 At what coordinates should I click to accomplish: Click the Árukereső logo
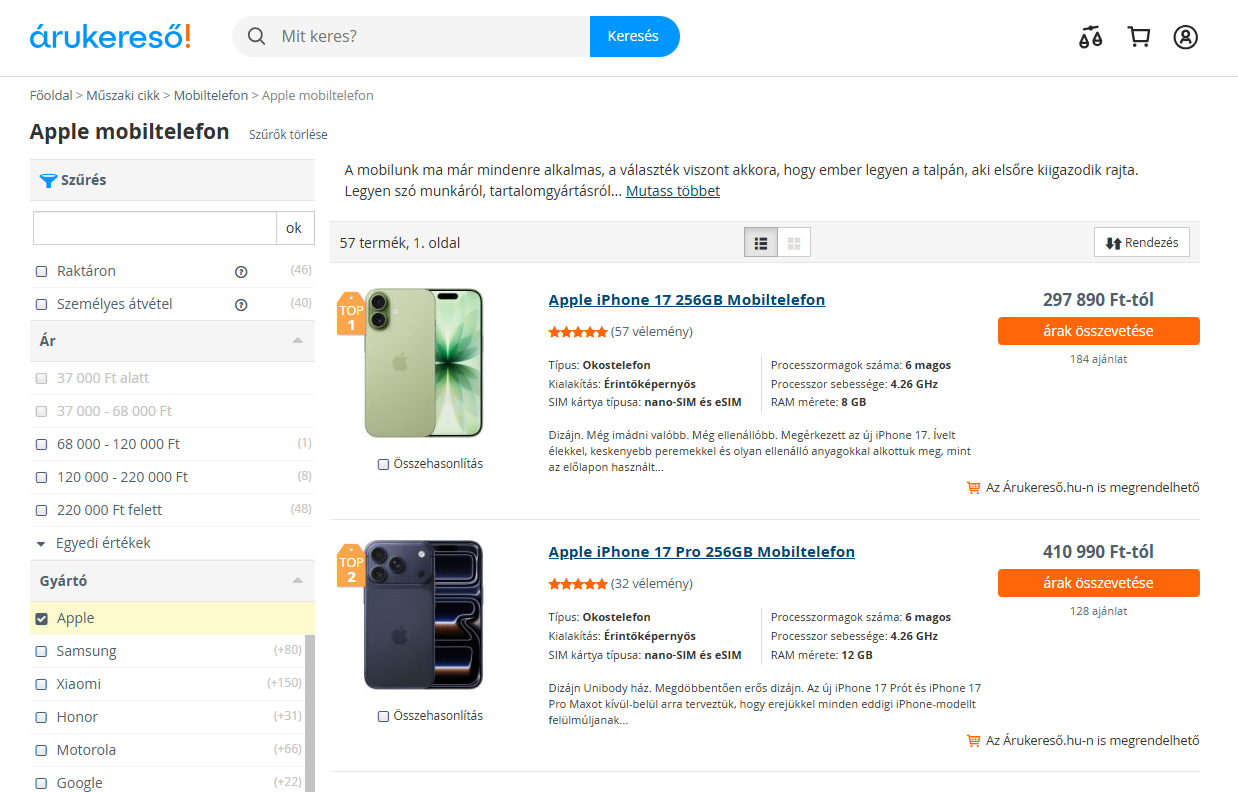click(110, 37)
